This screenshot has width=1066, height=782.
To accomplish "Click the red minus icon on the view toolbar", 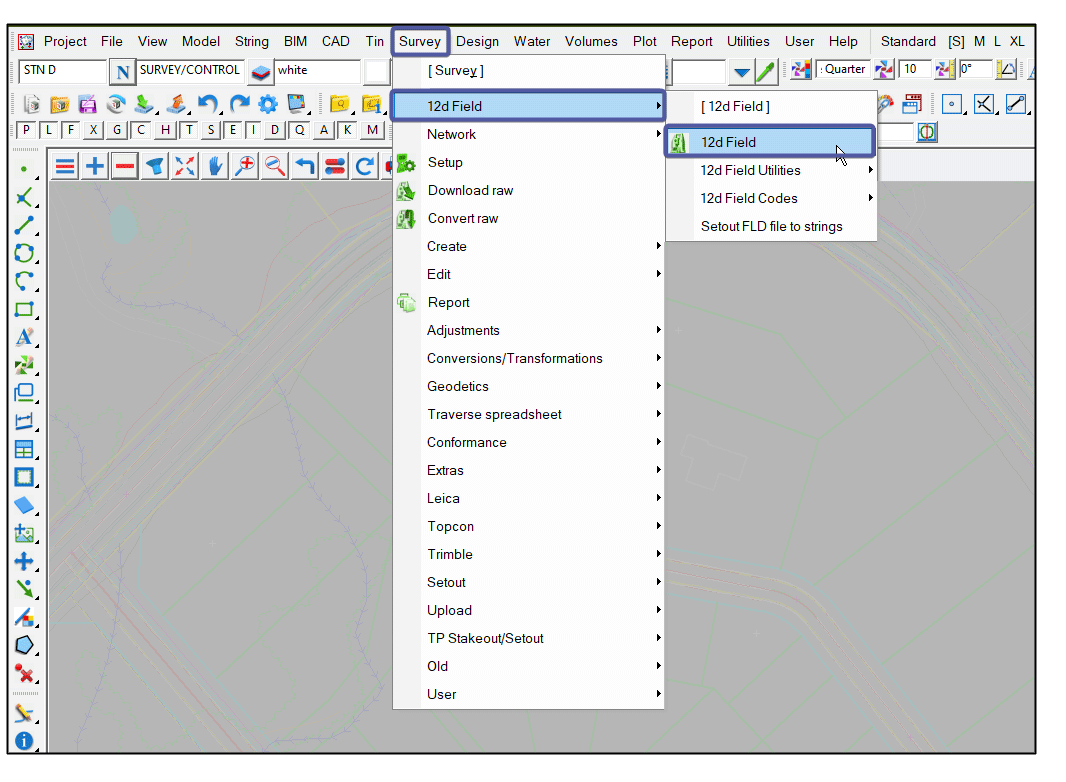I will (125, 166).
